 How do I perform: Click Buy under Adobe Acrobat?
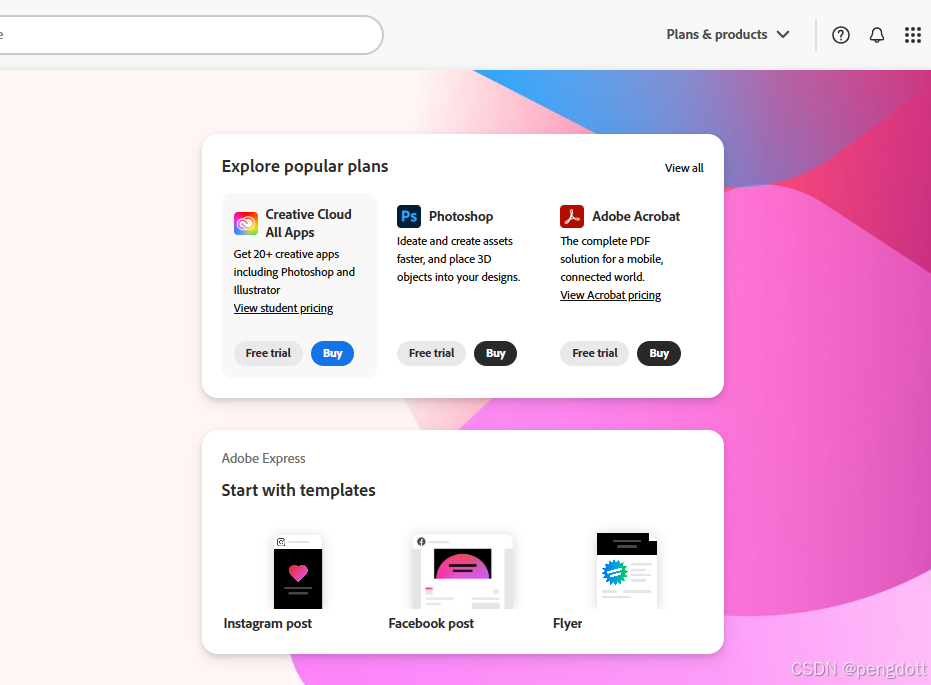[659, 353]
